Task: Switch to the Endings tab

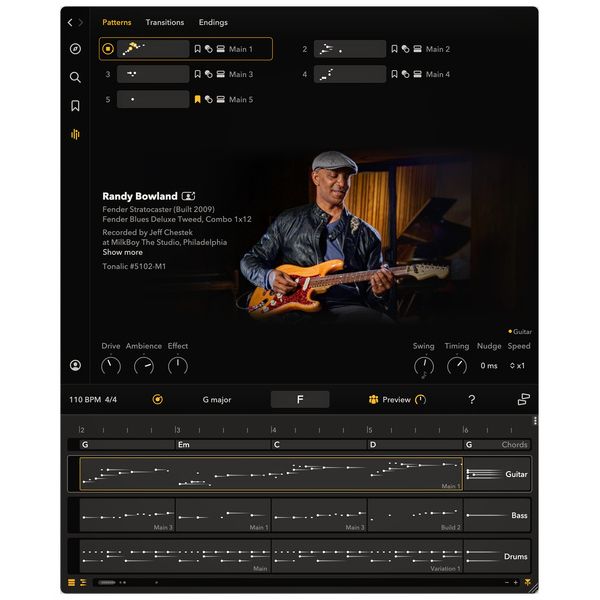Action: 213,22
